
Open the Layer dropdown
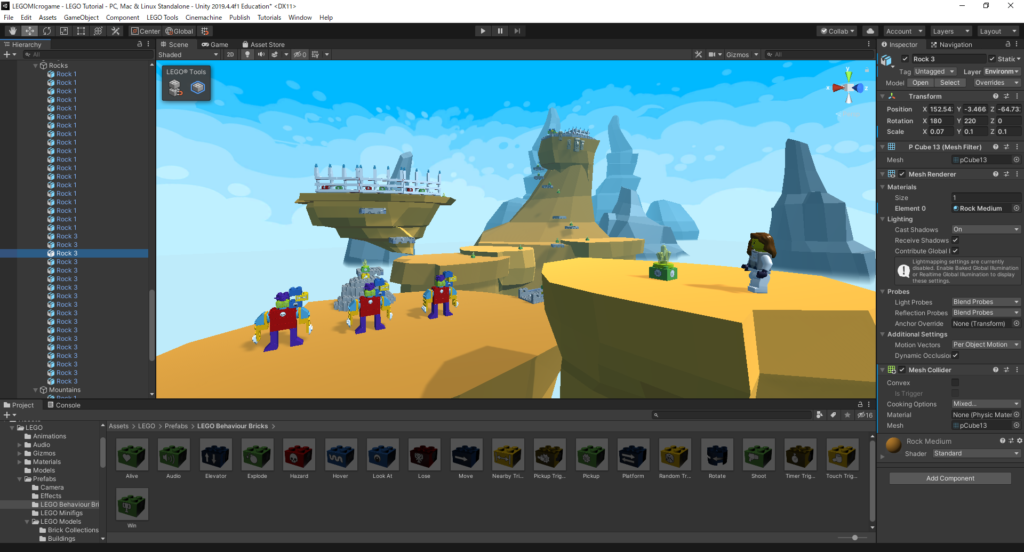click(1002, 72)
